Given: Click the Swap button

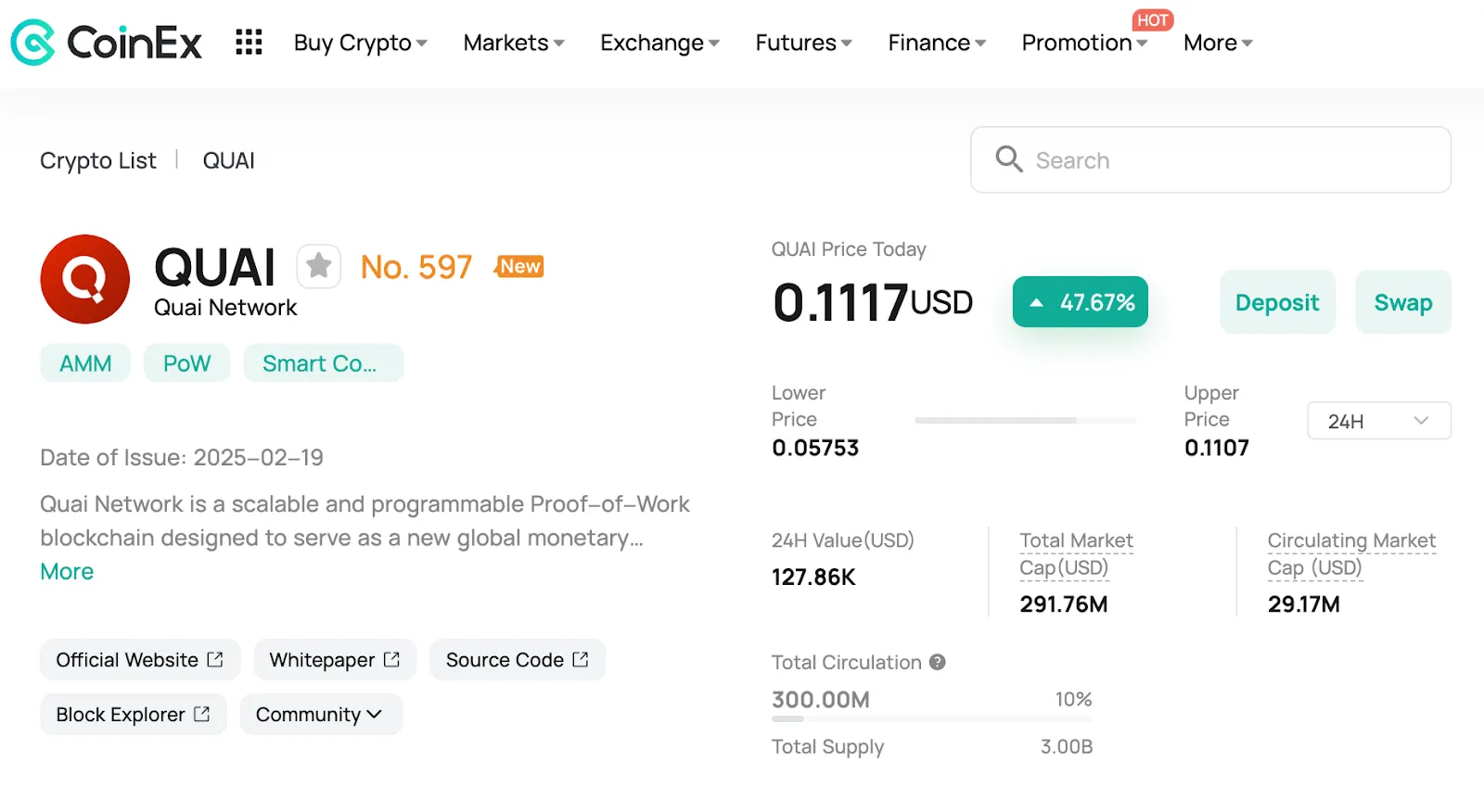Looking at the screenshot, I should point(1403,302).
